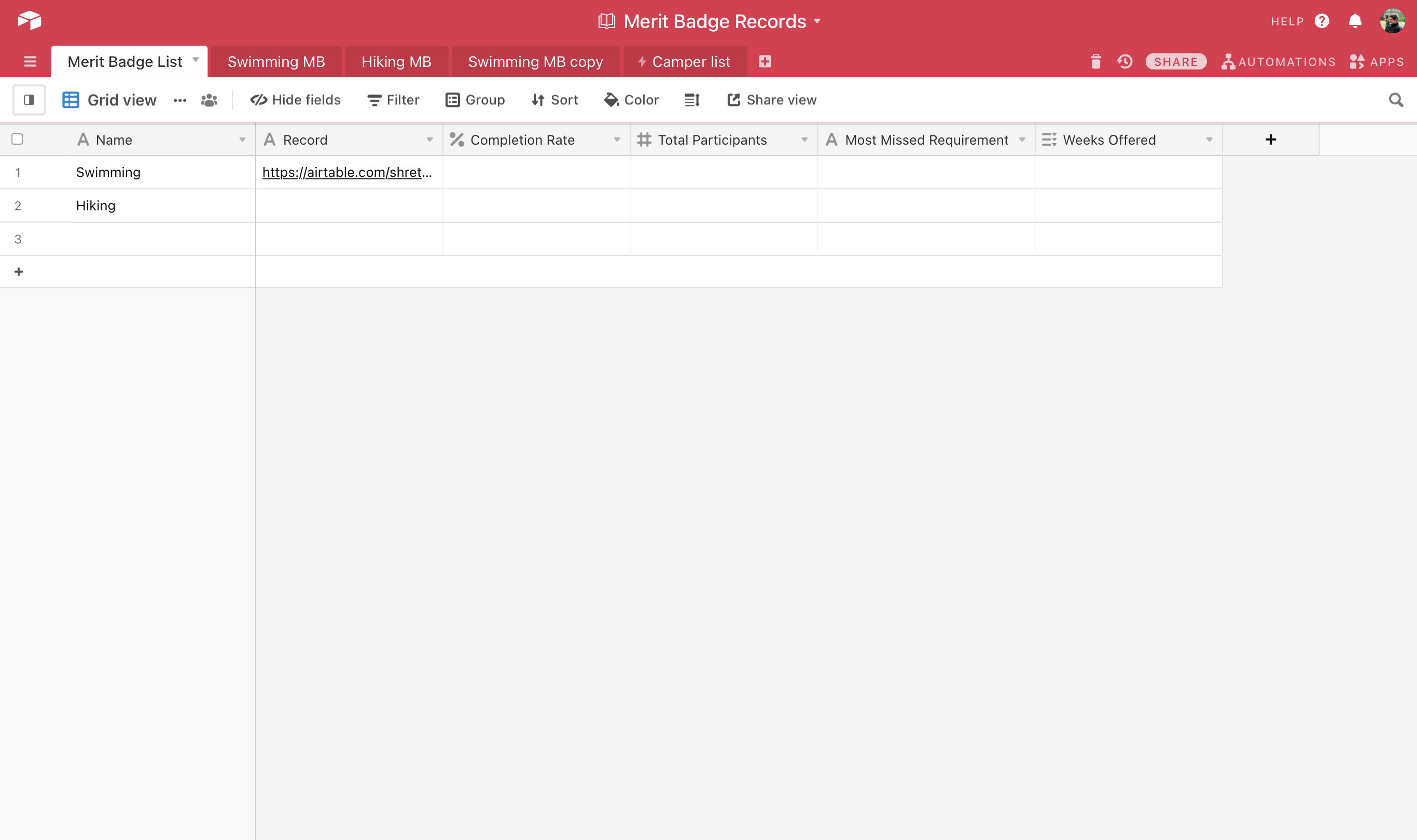Image resolution: width=1417 pixels, height=840 pixels.
Task: Open the Group options
Action: pos(475,100)
